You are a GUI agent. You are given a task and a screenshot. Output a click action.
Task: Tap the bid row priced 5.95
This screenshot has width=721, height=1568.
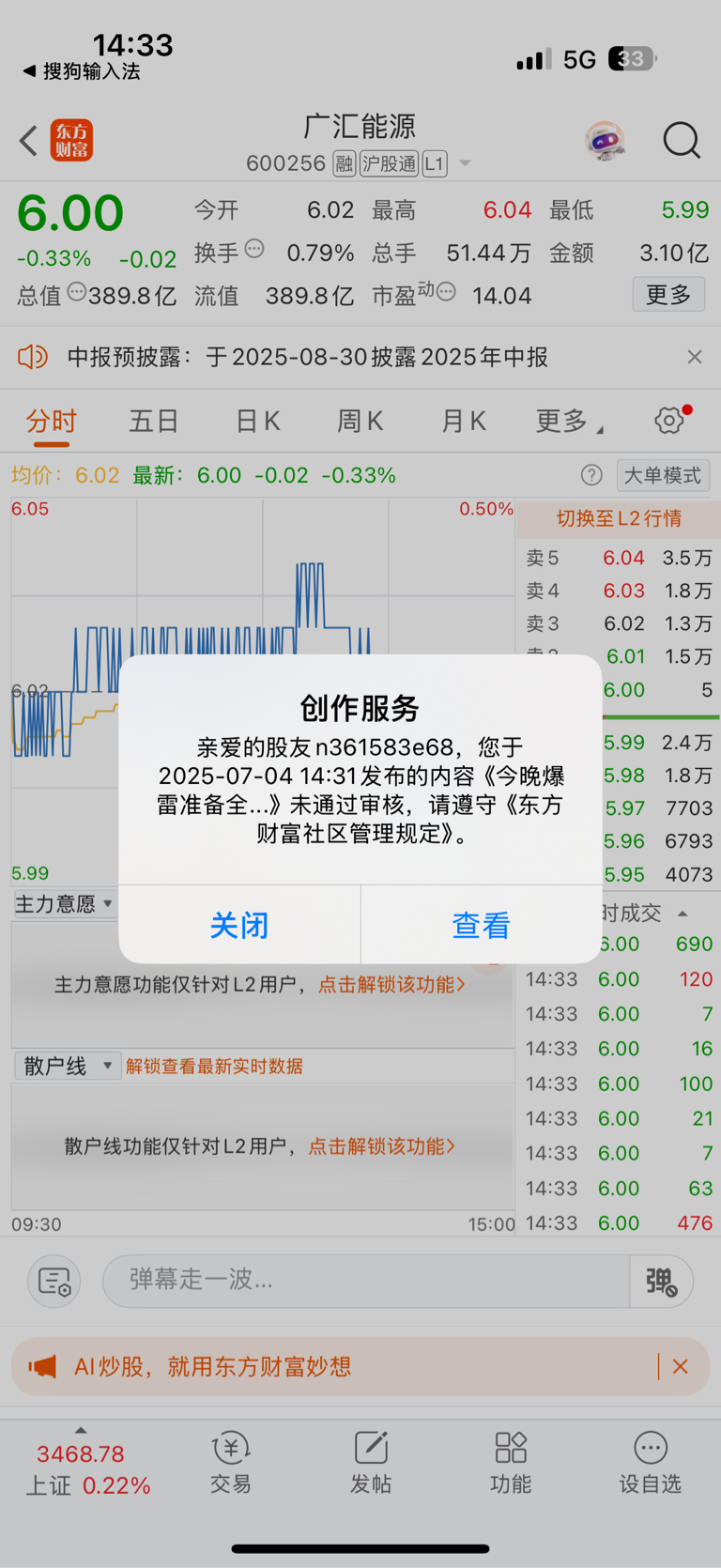pos(658,874)
